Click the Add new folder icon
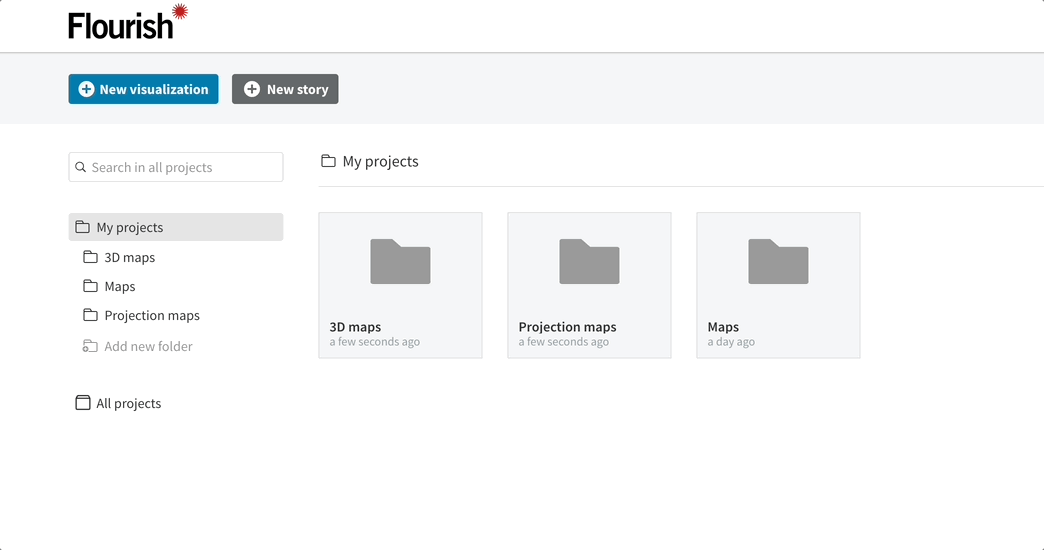 [90, 346]
